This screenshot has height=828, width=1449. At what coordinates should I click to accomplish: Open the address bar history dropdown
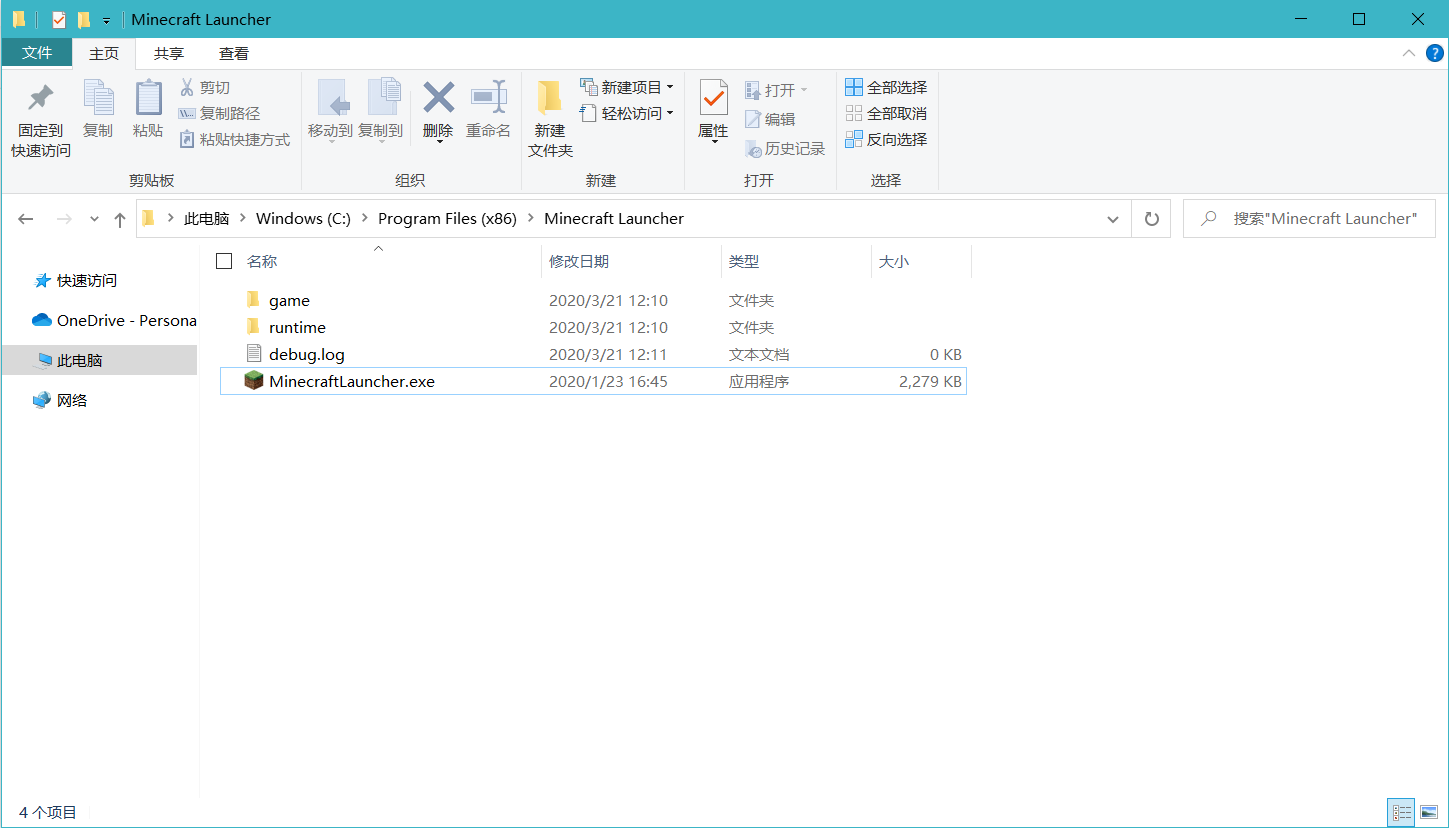(1112, 218)
